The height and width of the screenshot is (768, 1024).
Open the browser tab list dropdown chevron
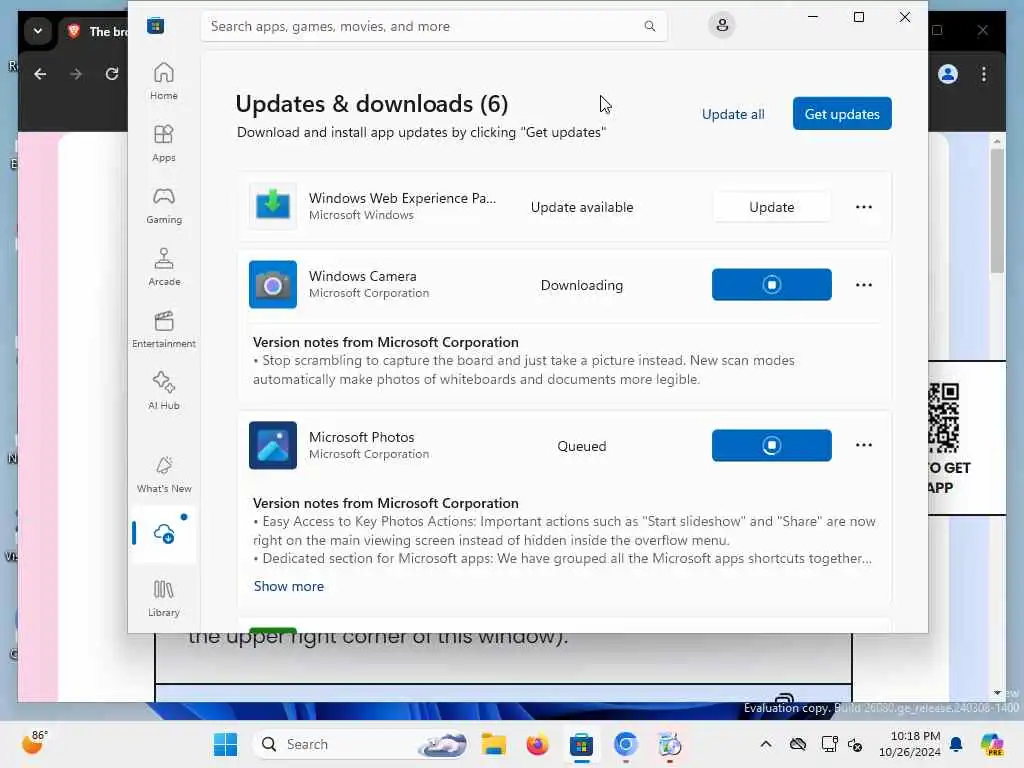pyautogui.click(x=38, y=31)
